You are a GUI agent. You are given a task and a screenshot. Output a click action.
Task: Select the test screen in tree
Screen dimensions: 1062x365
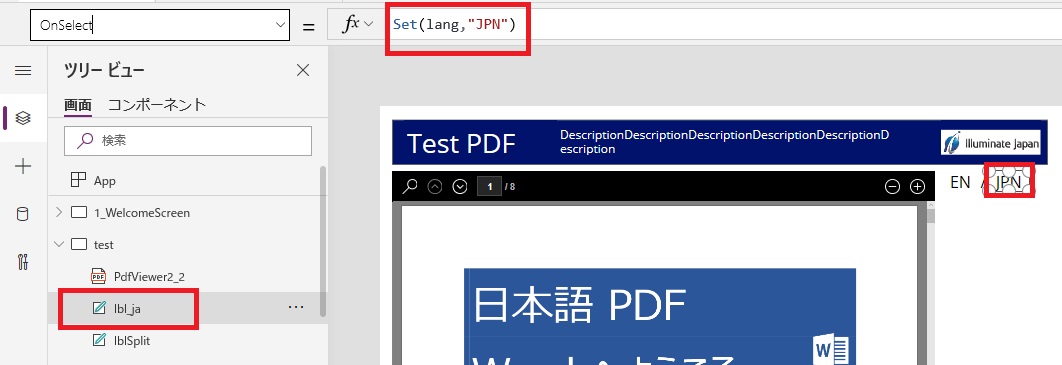tap(104, 244)
